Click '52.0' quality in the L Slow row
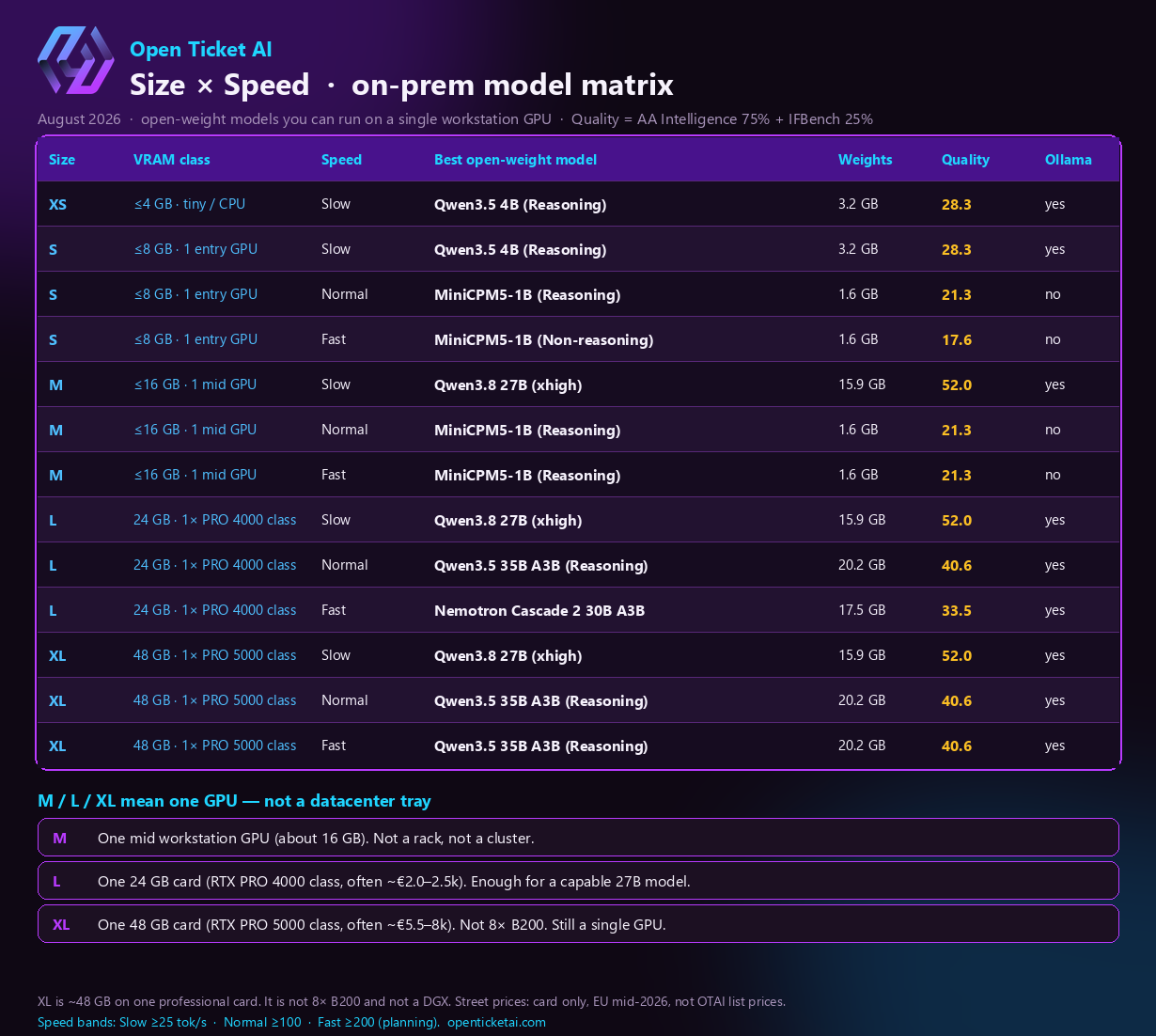 (957, 521)
